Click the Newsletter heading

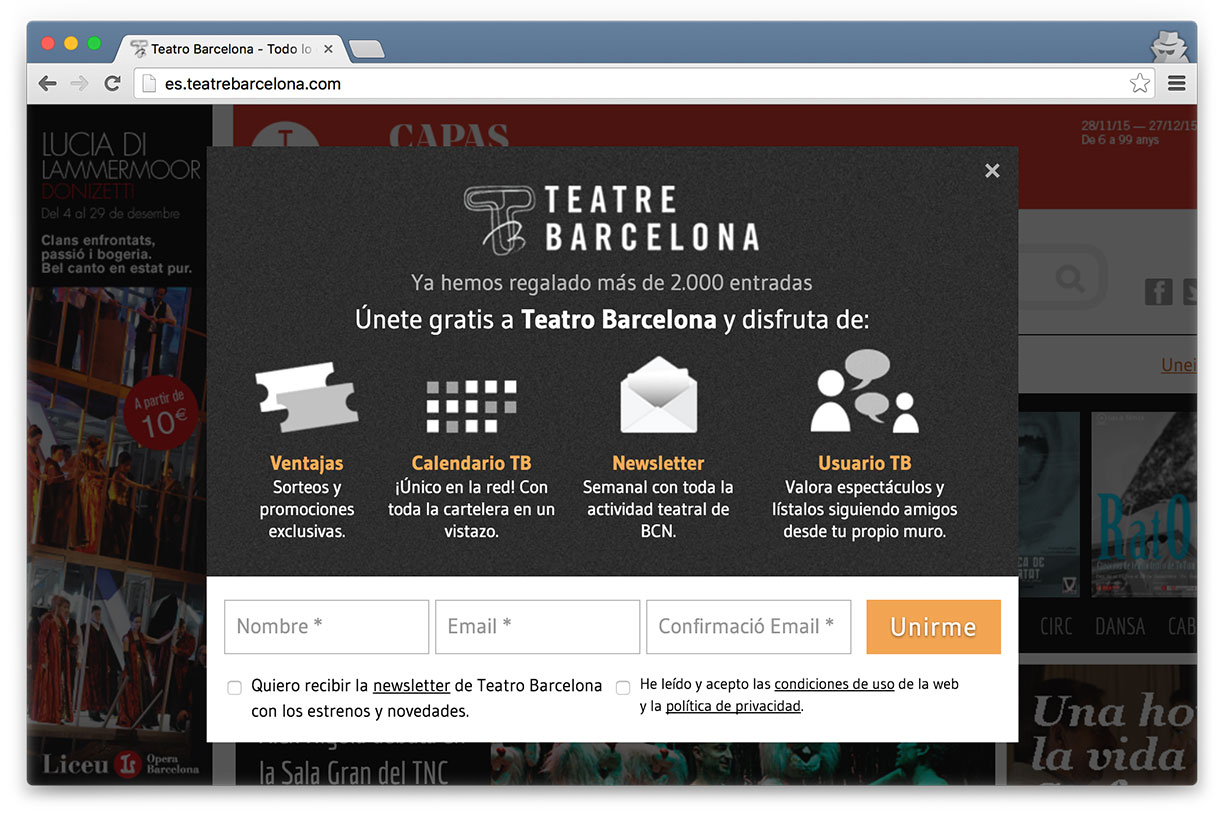tap(658, 463)
